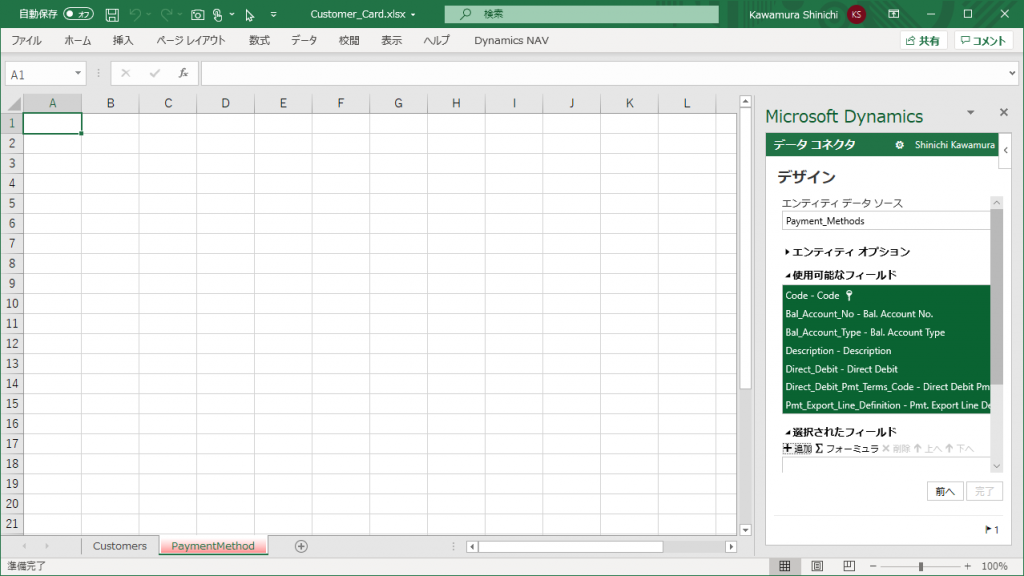Open the Microsoft Dynamics pane options dropdown
Image resolution: width=1024 pixels, height=576 pixels.
coord(970,113)
